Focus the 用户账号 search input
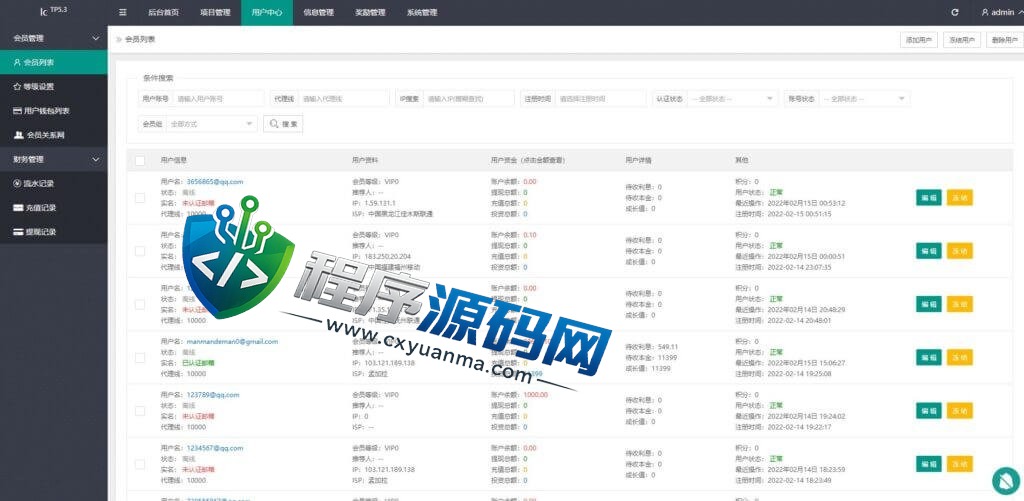1024x501 pixels. [218, 99]
